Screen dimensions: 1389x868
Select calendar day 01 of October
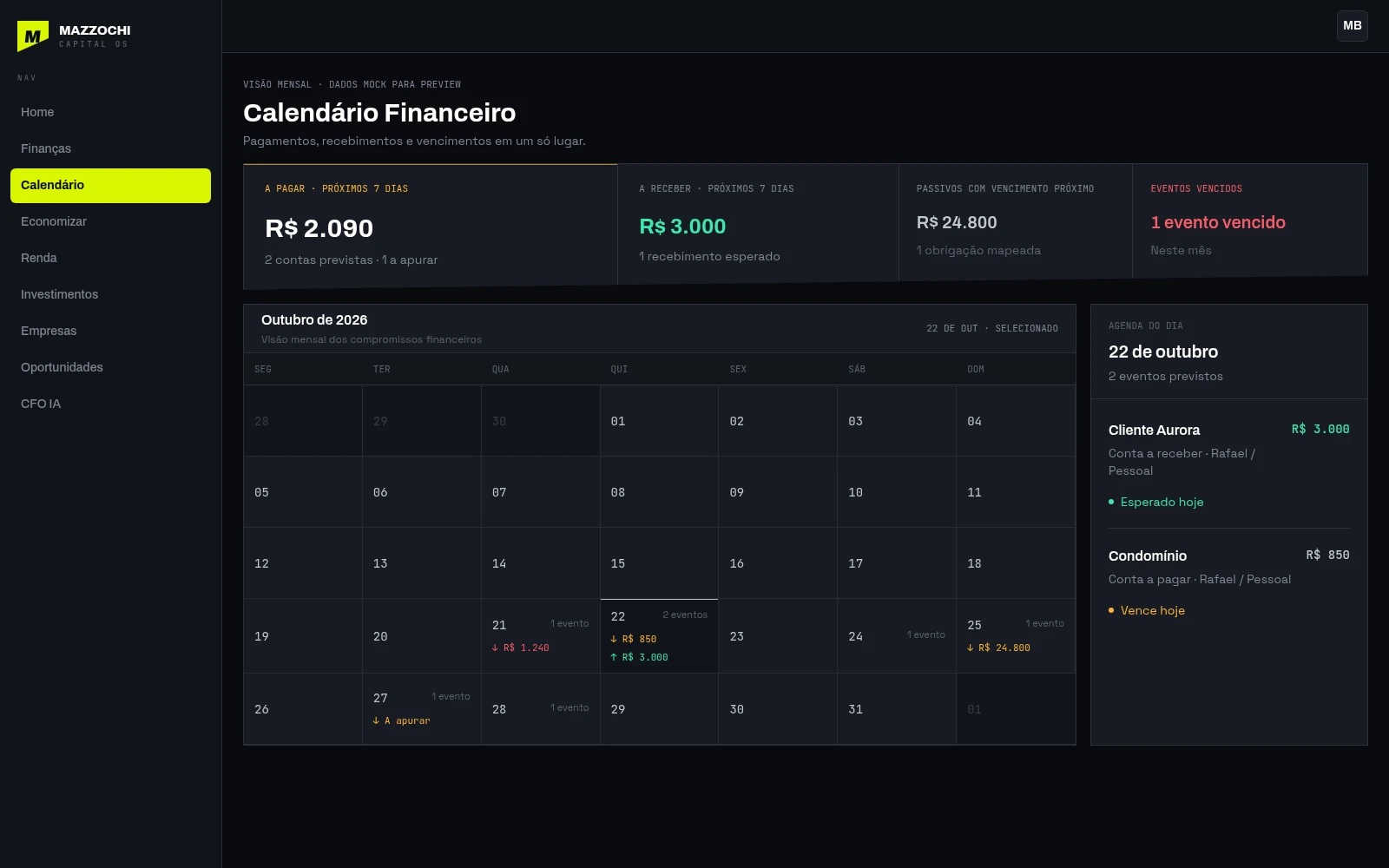click(x=659, y=421)
